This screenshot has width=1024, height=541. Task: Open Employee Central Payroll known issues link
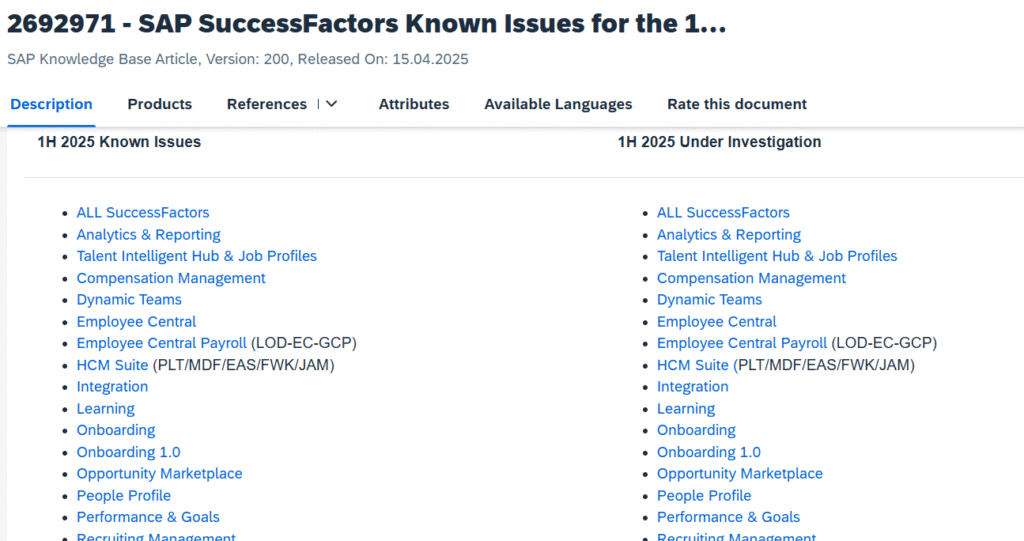pos(161,343)
